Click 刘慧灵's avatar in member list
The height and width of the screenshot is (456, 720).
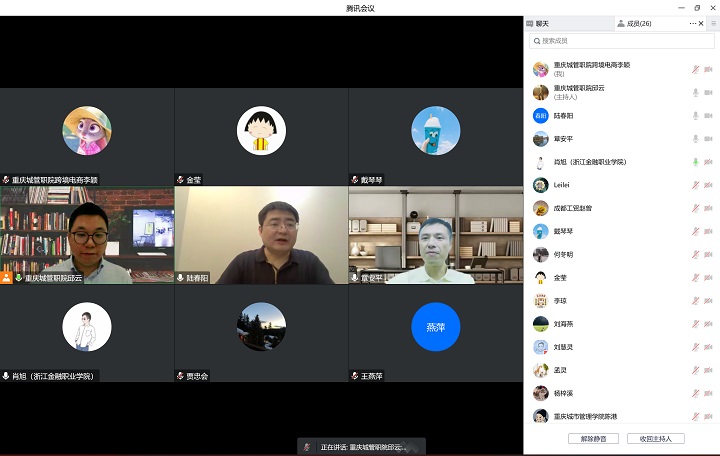pyautogui.click(x=540, y=347)
